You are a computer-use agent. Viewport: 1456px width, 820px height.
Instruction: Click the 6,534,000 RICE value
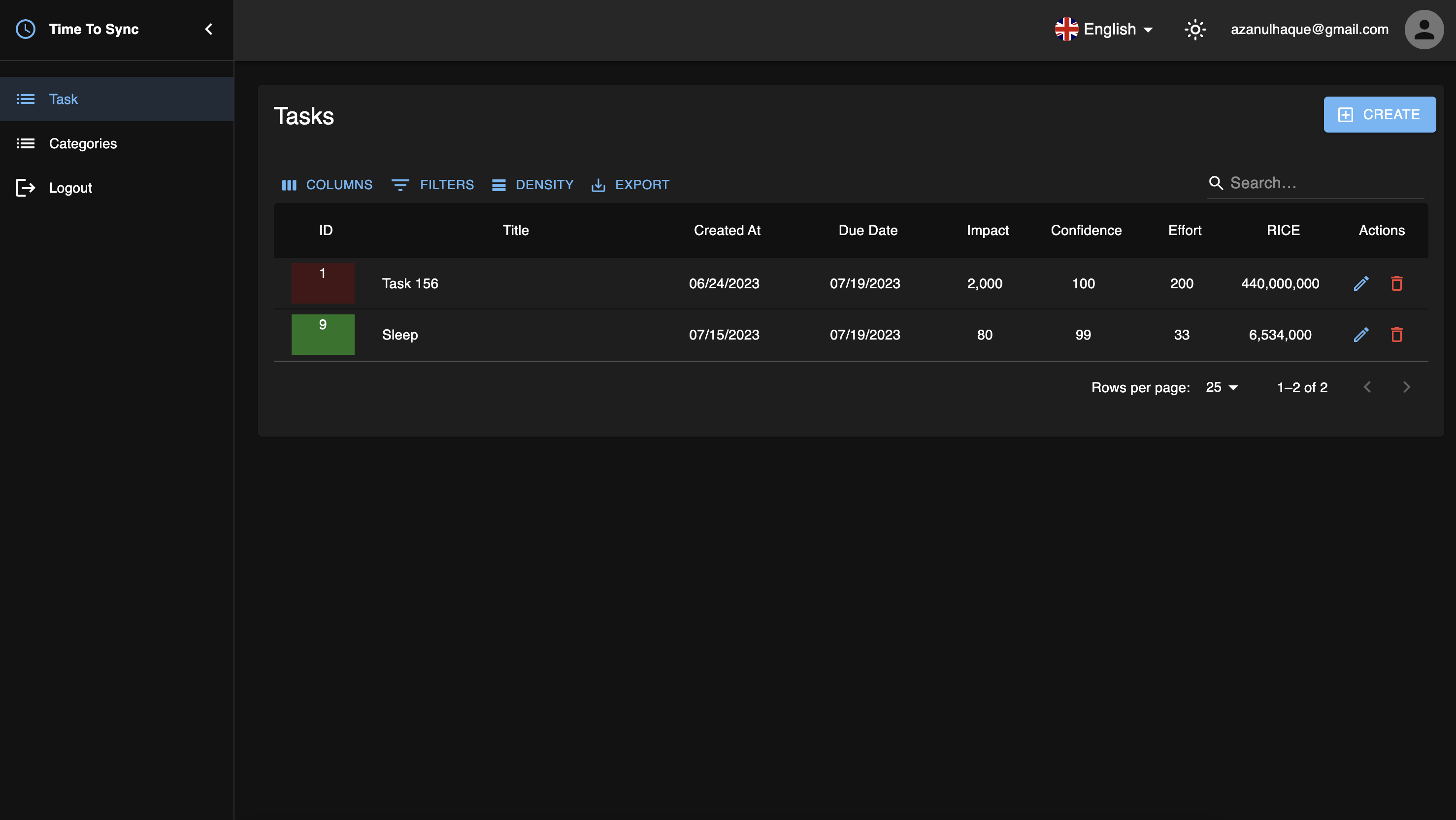[x=1280, y=336]
